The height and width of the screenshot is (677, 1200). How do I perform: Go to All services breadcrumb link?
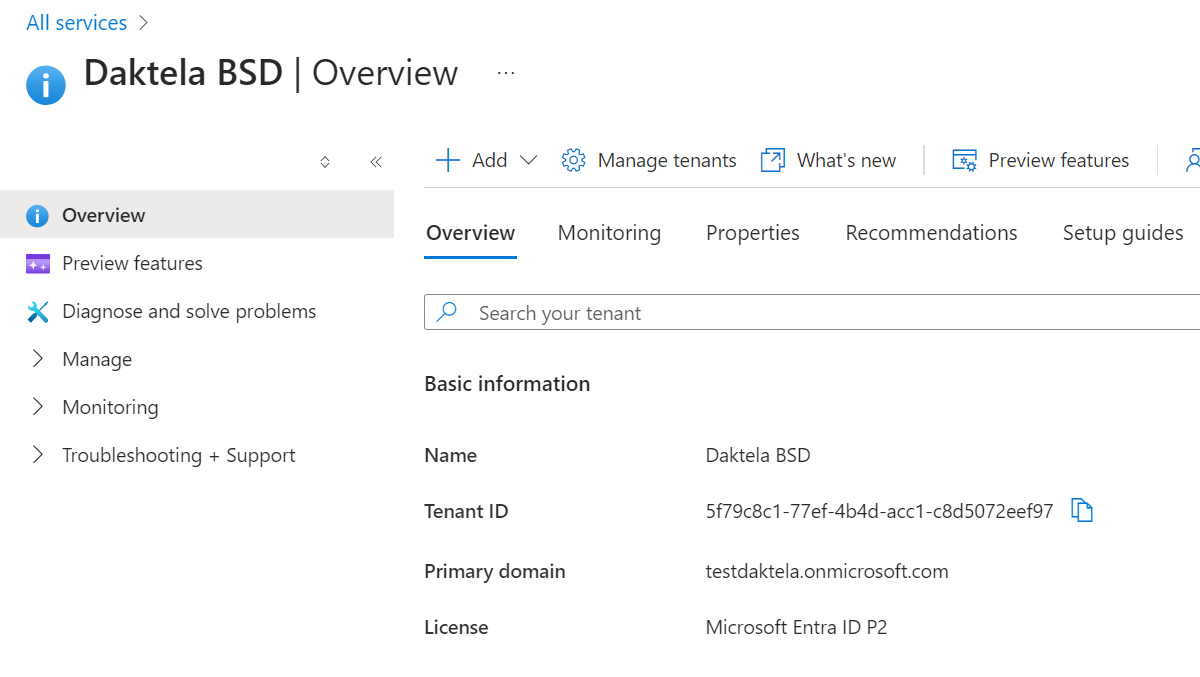pyautogui.click(x=77, y=23)
